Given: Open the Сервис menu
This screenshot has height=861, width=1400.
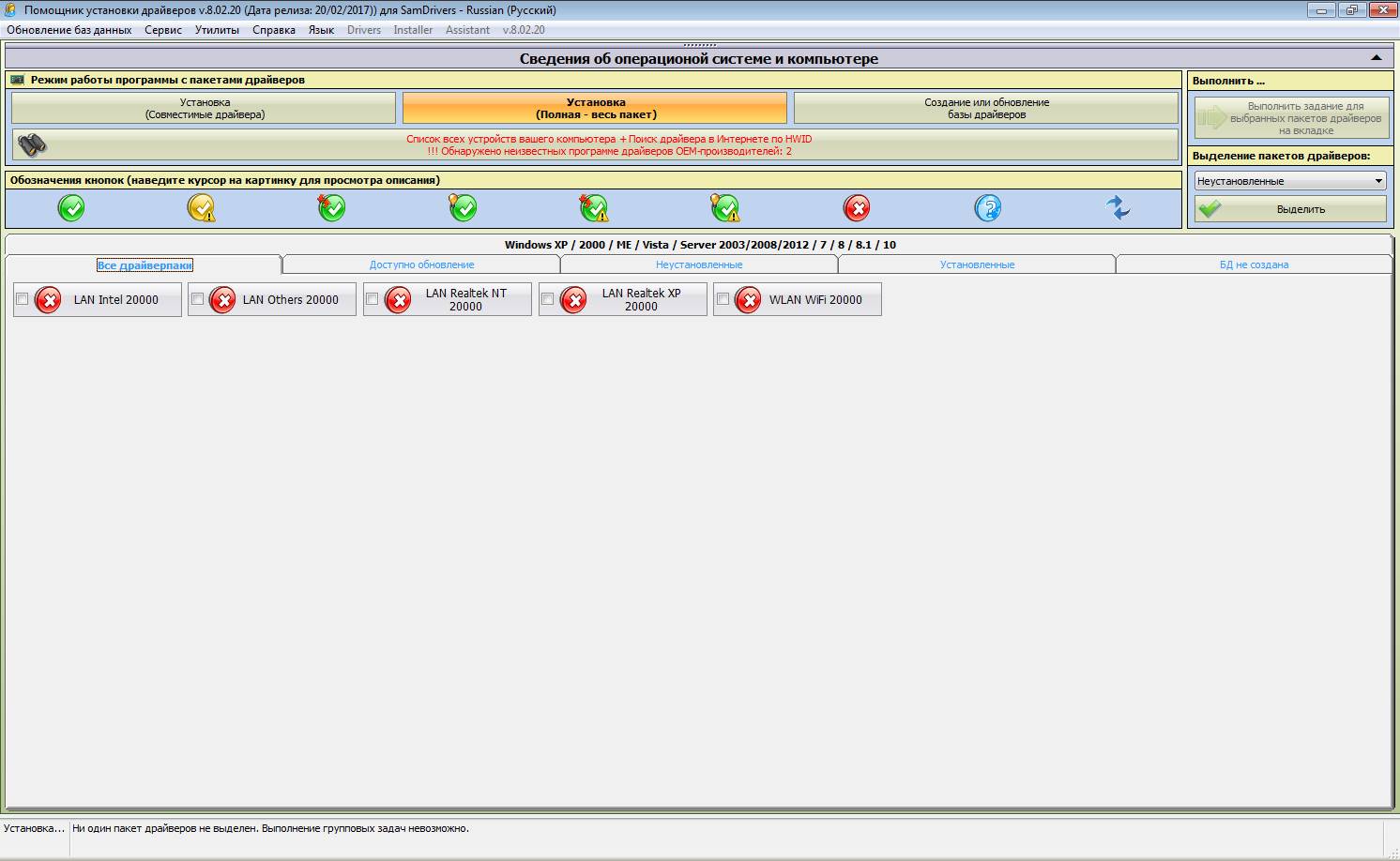Looking at the screenshot, I should coord(163,30).
